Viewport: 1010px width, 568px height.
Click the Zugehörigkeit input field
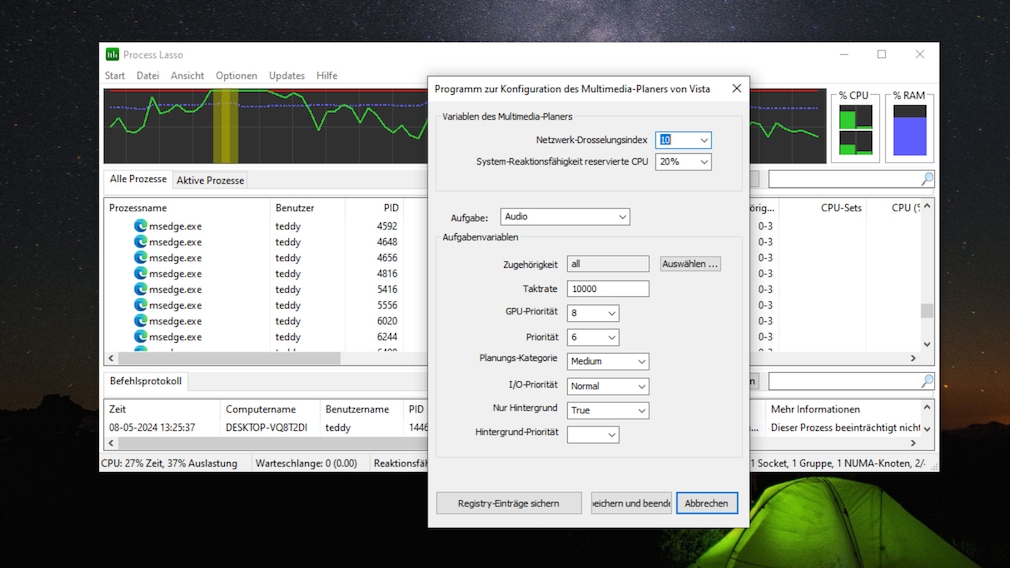(x=607, y=263)
